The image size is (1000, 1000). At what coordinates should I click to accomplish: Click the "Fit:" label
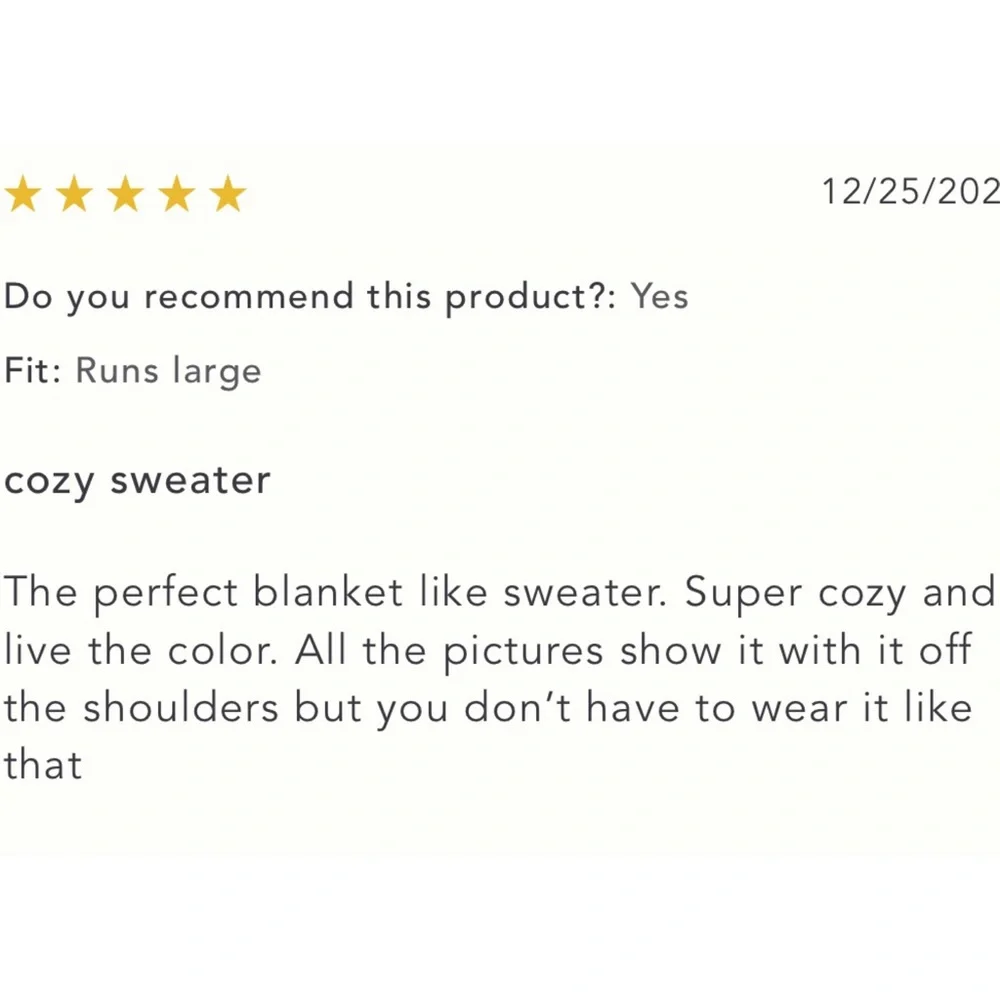click(35, 371)
